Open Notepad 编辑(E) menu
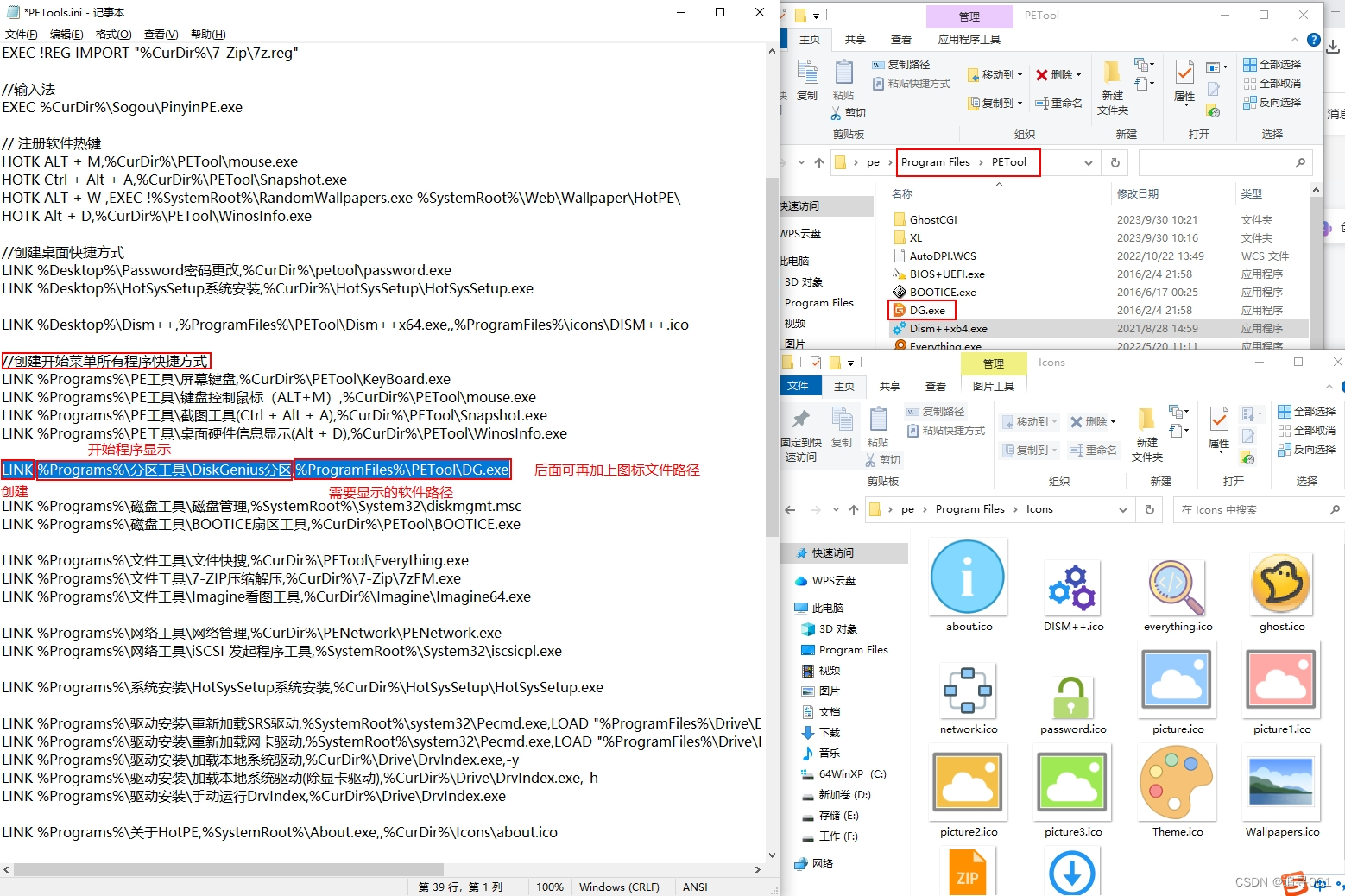The image size is (1345, 896). 66,35
